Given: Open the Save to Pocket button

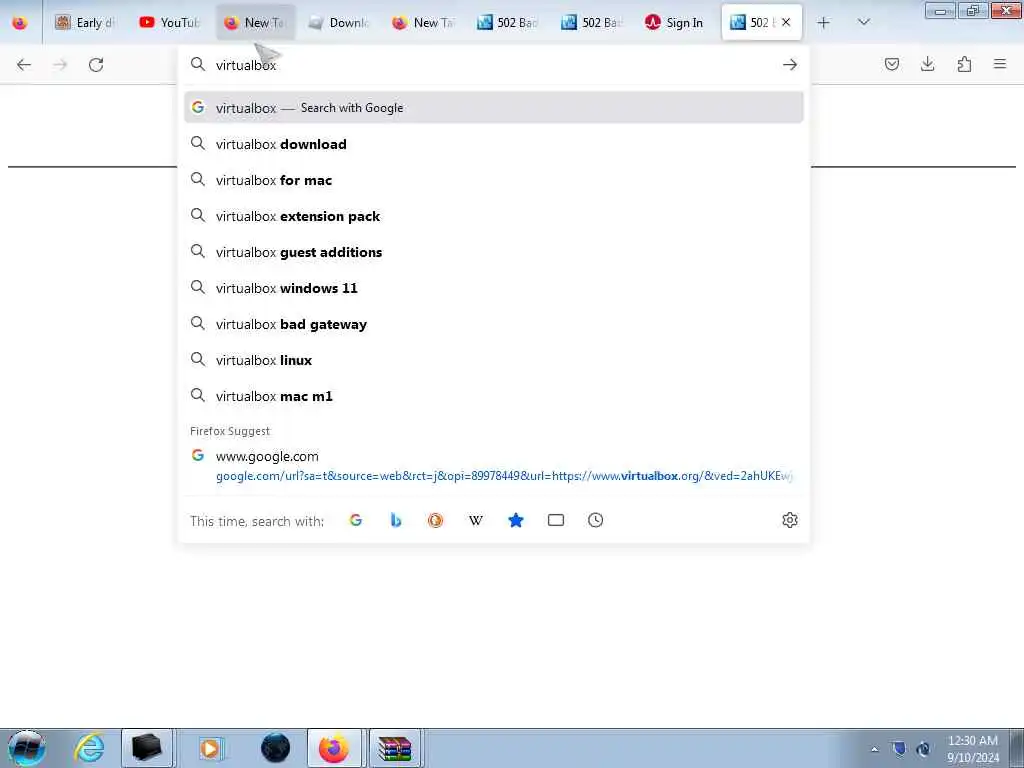Looking at the screenshot, I should point(891,64).
